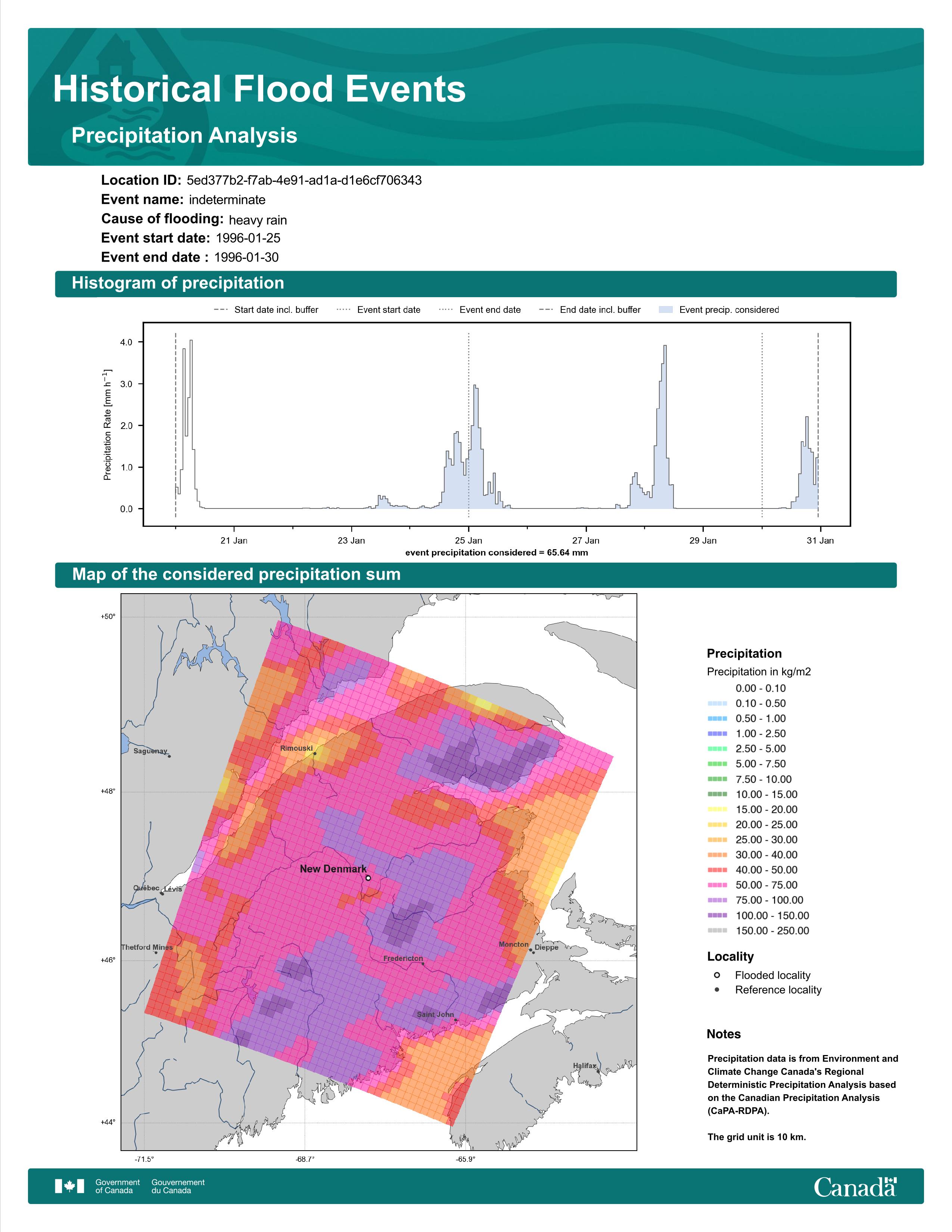This screenshot has height=1232, width=952.
Task: Click the Reference locality legend dot symbol
Action: pos(717,989)
